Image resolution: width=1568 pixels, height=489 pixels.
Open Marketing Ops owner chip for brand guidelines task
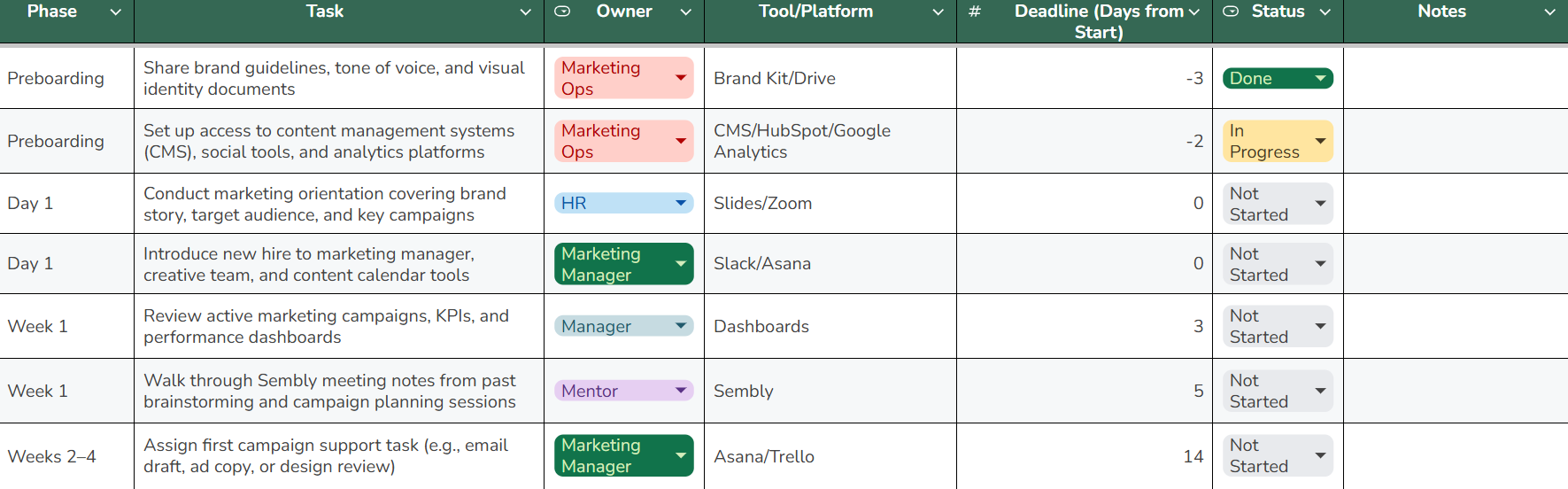(x=623, y=78)
